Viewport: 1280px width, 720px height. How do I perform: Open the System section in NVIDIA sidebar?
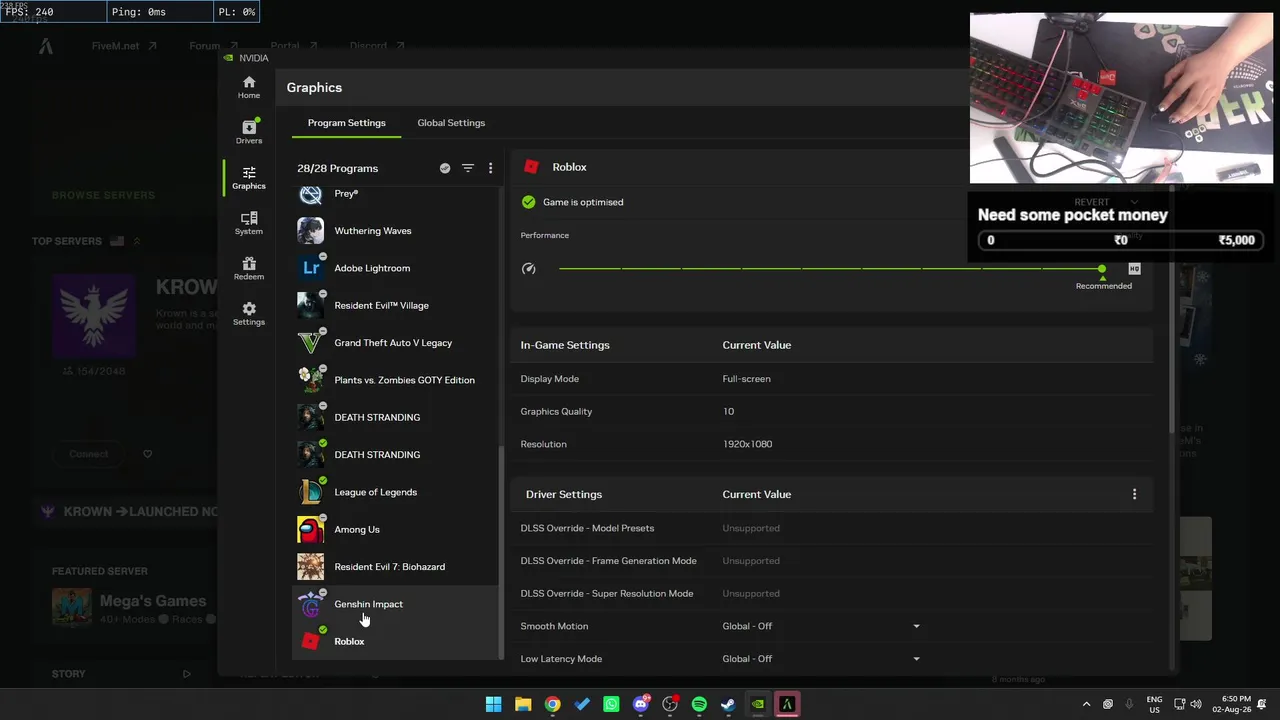pyautogui.click(x=249, y=223)
